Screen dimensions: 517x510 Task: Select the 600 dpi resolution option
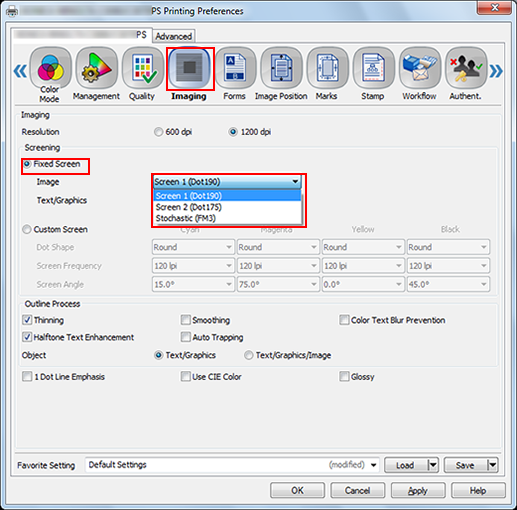tap(158, 132)
